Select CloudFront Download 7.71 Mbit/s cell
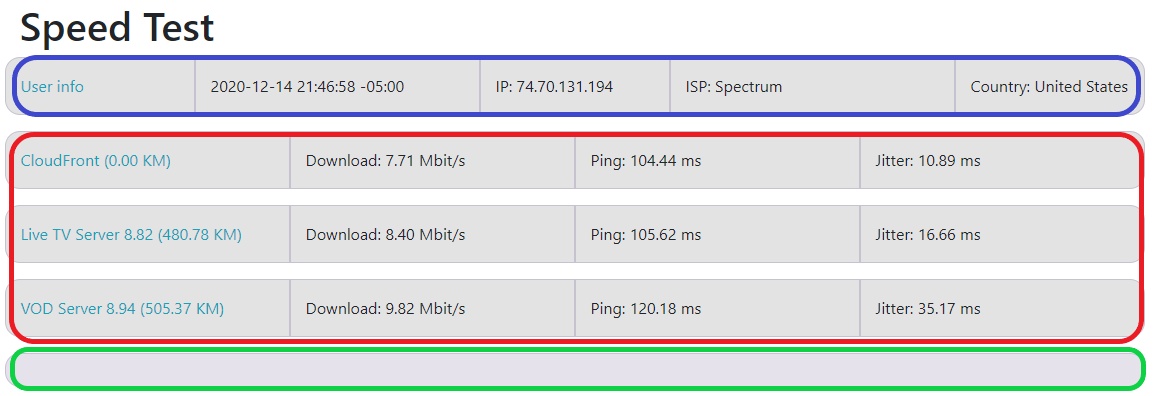Screen dimensions: 1160x396 click(432, 161)
